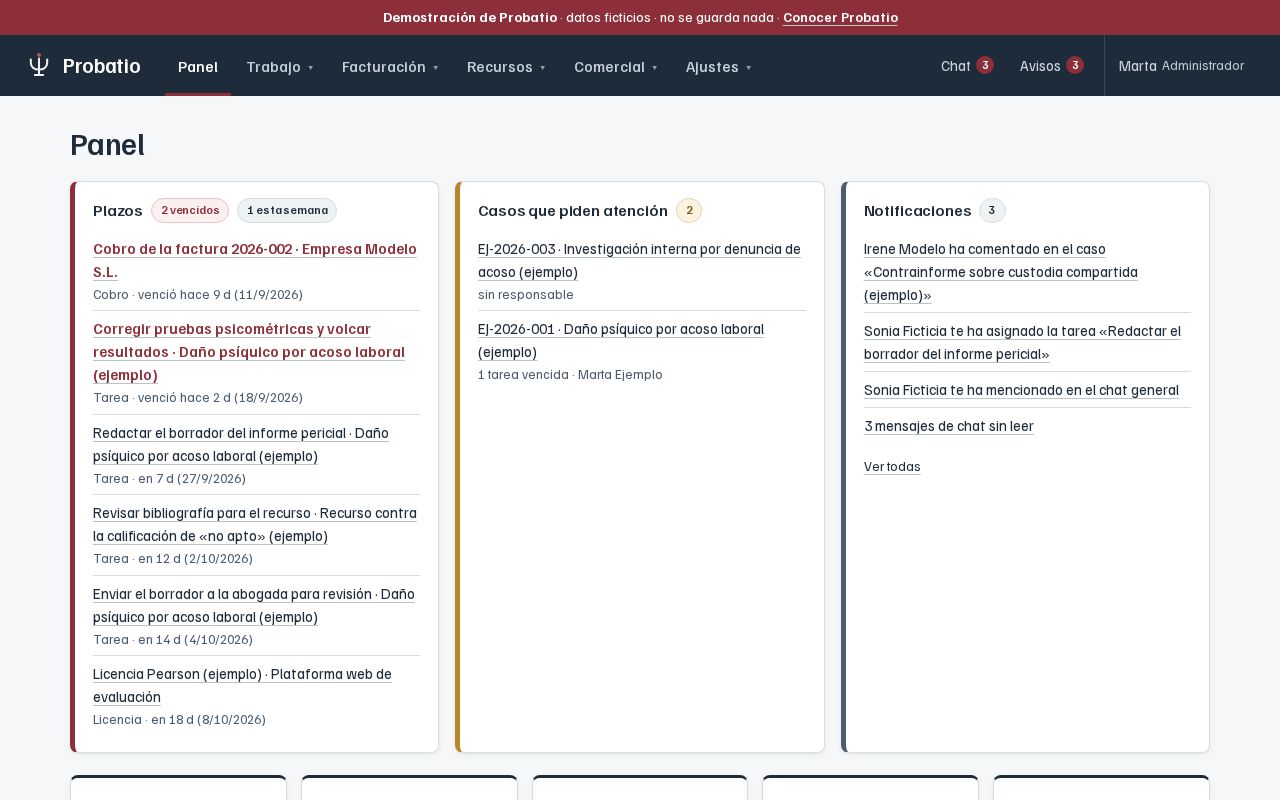Open overdue invoice 2026-002 Empresa Modelo
The height and width of the screenshot is (800, 1280).
point(255,260)
